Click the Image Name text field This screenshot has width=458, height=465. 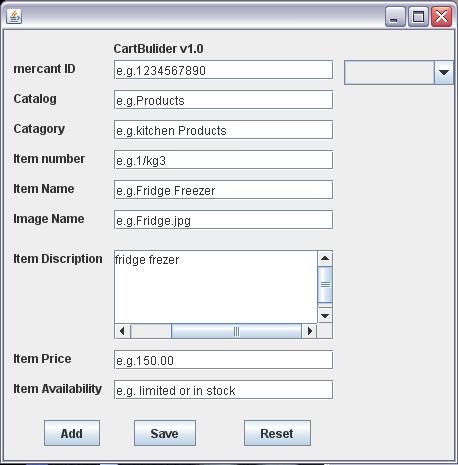pyautogui.click(x=223, y=220)
